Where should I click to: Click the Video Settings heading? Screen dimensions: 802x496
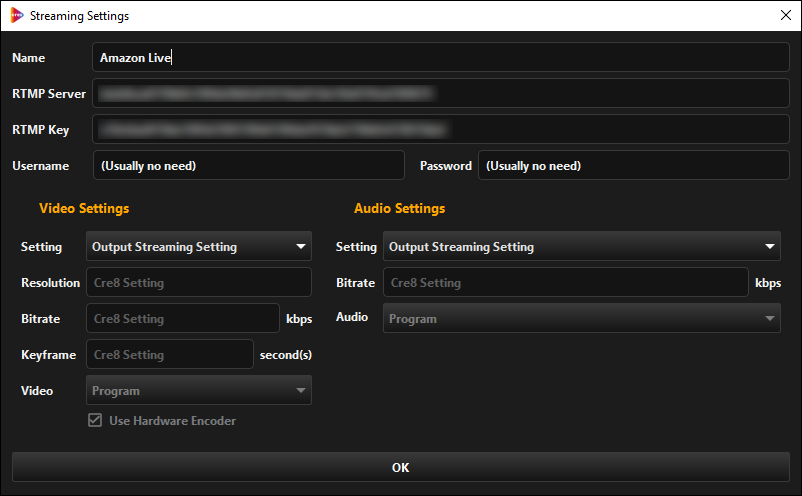click(84, 208)
